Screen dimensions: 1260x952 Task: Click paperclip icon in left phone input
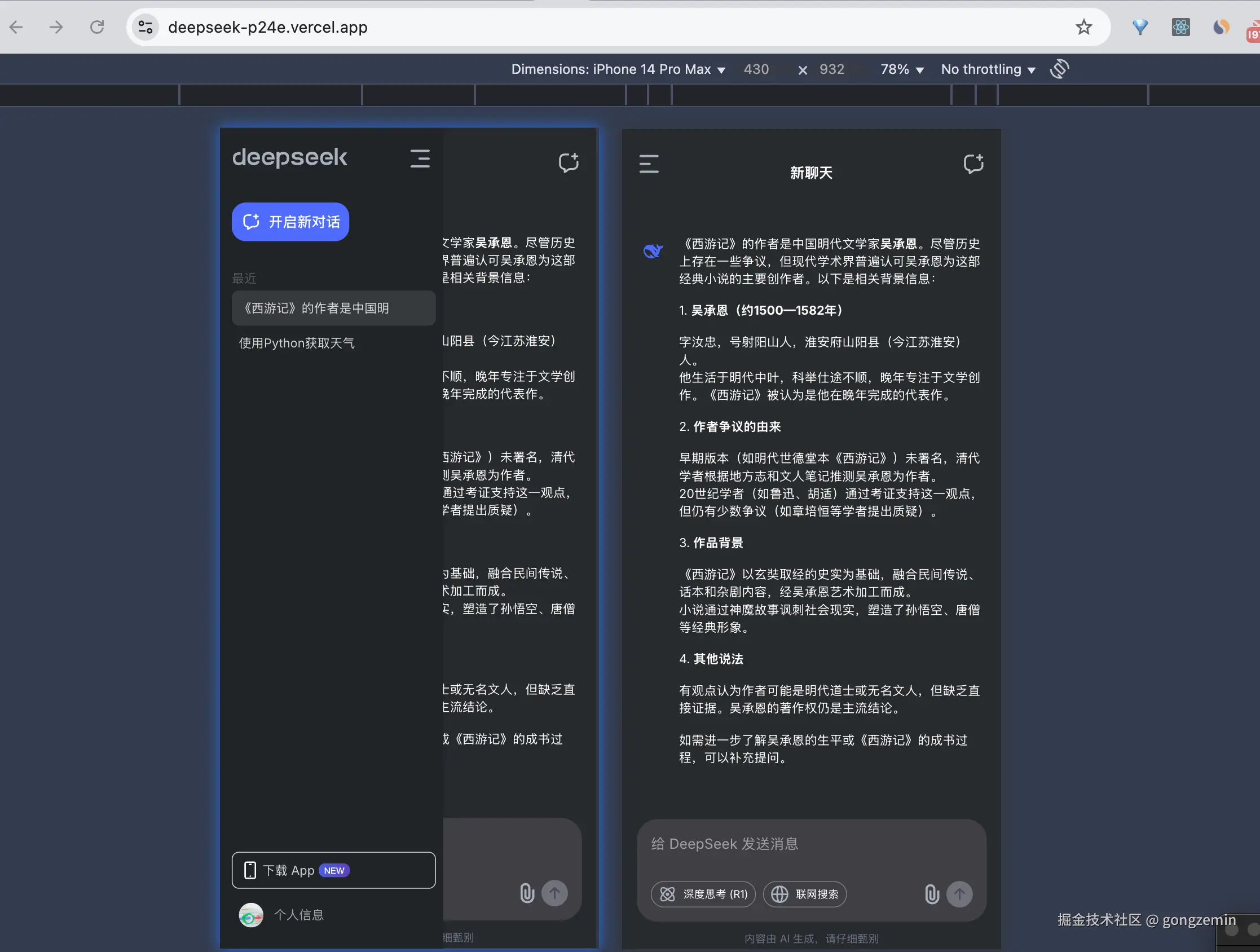(x=527, y=893)
